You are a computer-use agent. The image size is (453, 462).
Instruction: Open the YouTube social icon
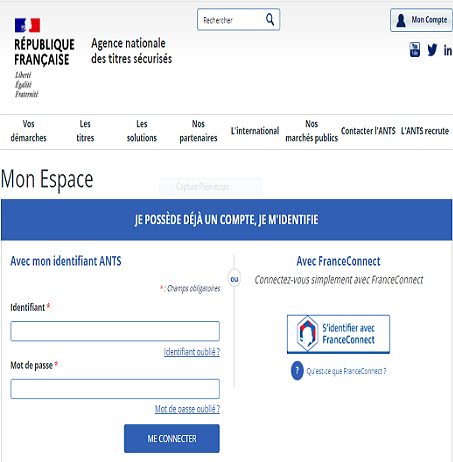click(415, 50)
